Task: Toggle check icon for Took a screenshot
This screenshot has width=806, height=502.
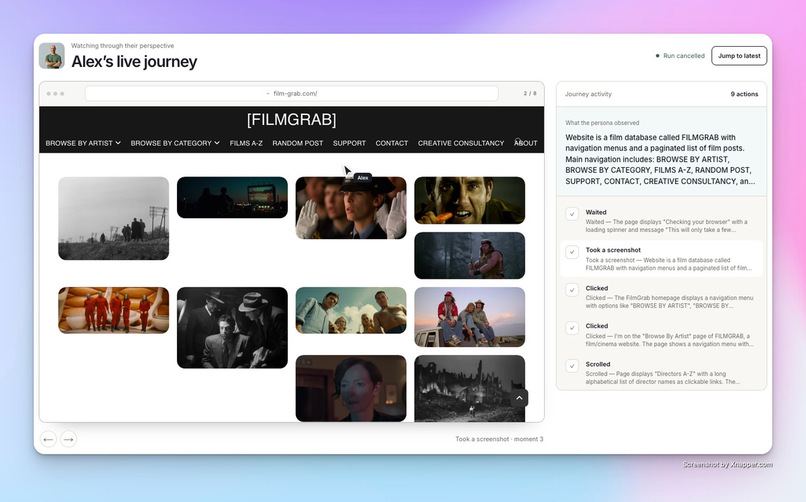Action: click(x=572, y=252)
